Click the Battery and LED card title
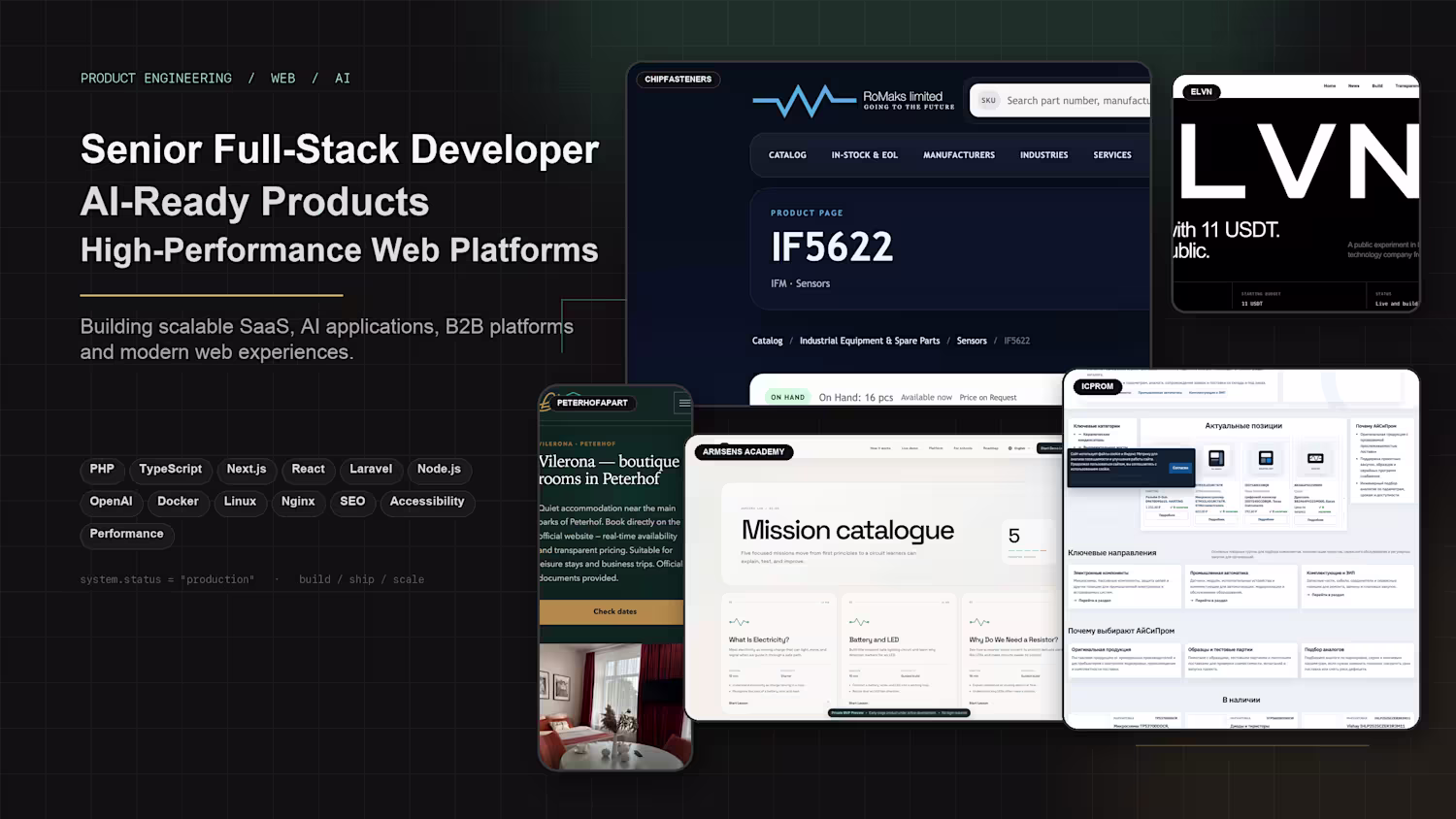This screenshot has width=1456, height=819. (874, 639)
